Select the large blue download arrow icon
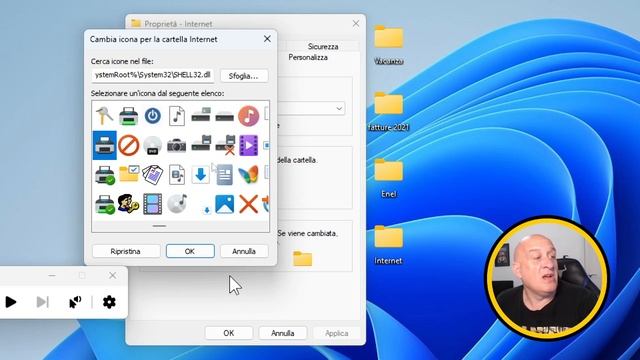Viewport: 640px width, 360px height. pyautogui.click(x=200, y=175)
